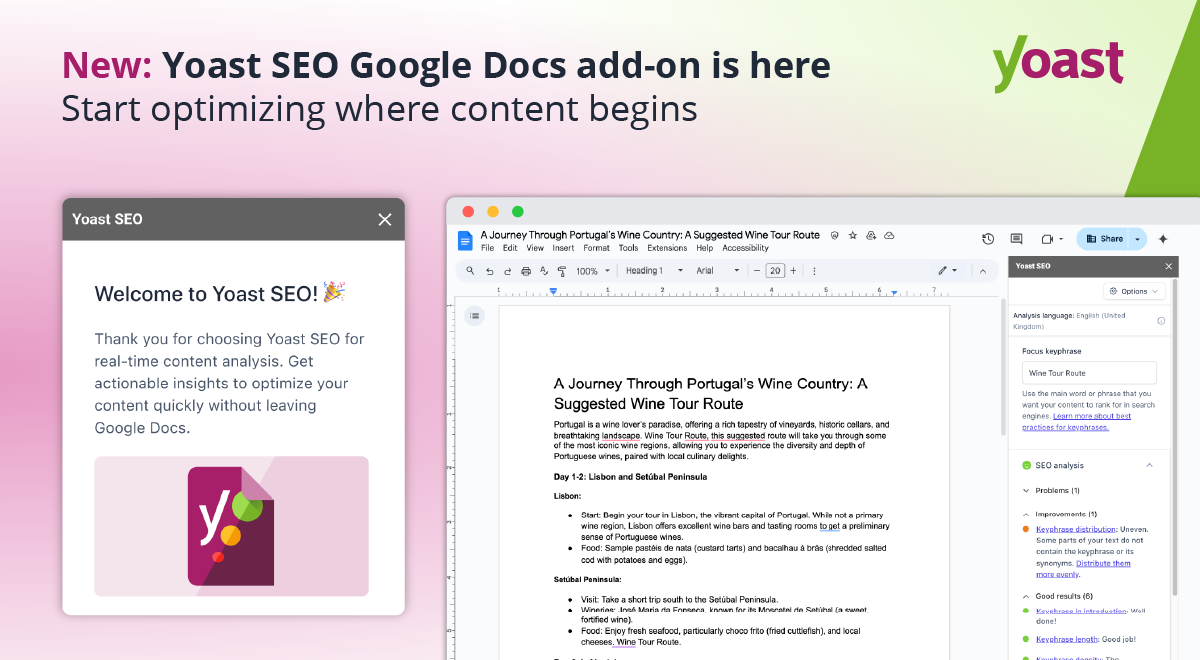
Task: Open version history clock icon
Action: pyautogui.click(x=988, y=239)
